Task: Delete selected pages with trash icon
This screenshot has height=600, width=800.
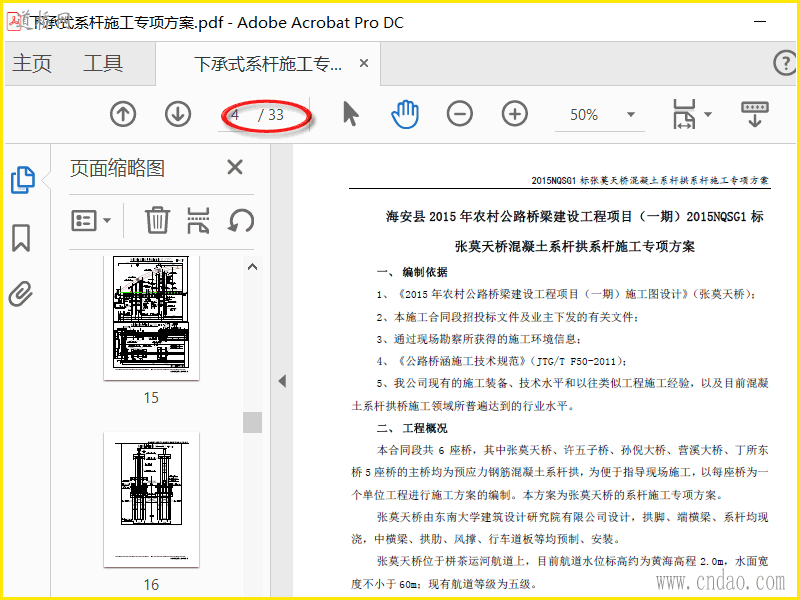Action: pos(157,220)
